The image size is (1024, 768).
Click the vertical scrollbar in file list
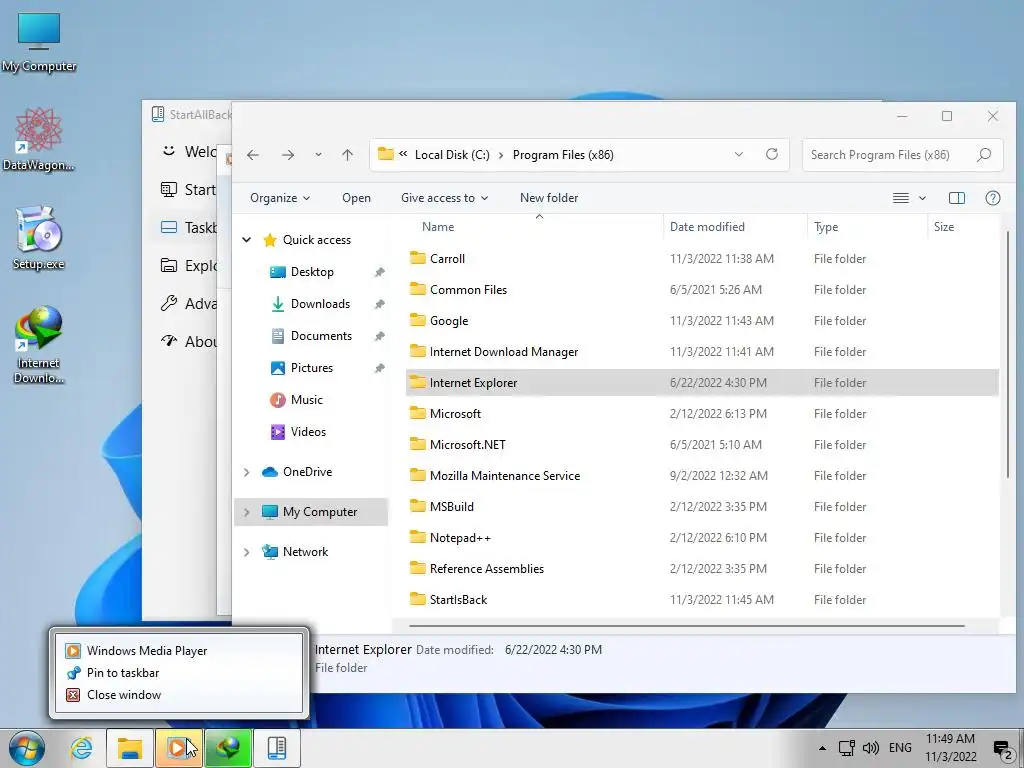(1008, 353)
